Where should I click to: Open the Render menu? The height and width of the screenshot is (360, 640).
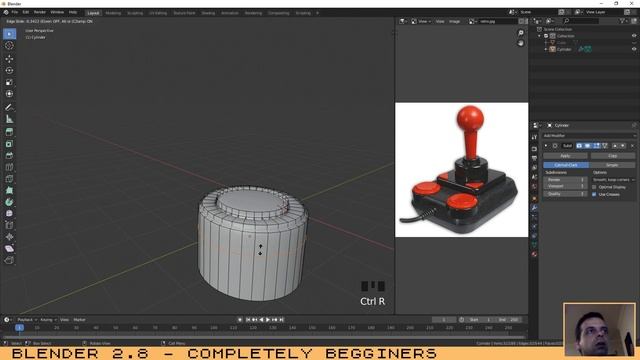tap(40, 13)
